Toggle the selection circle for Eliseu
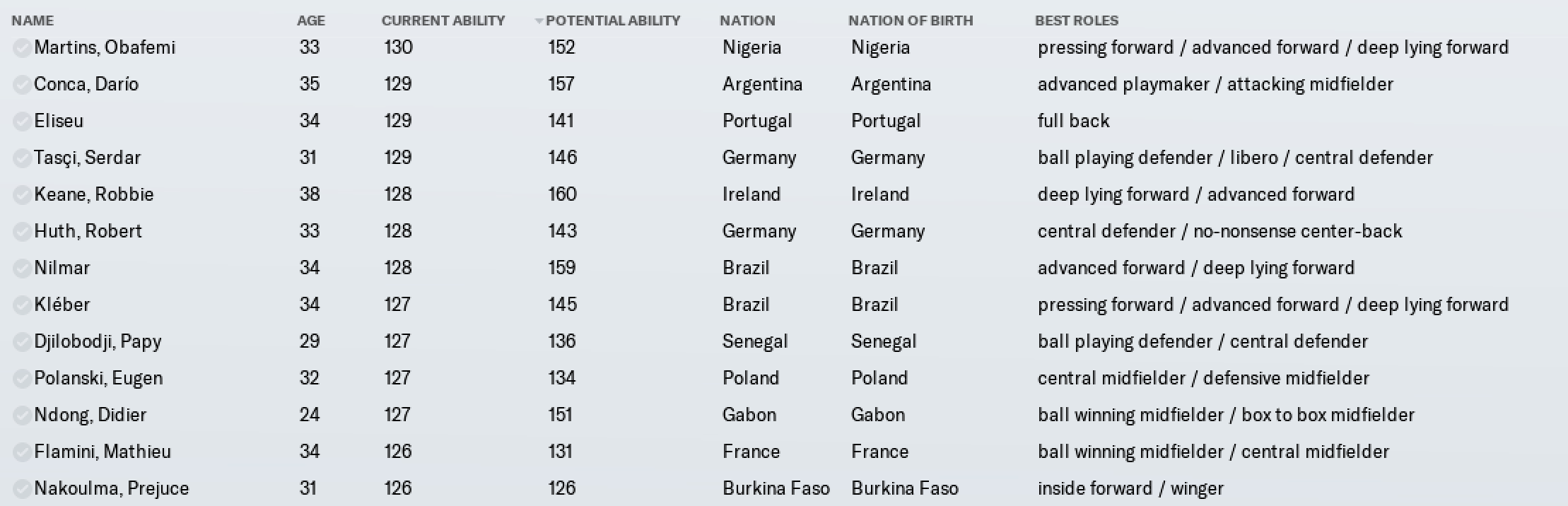This screenshot has width=1568, height=506. point(23,122)
